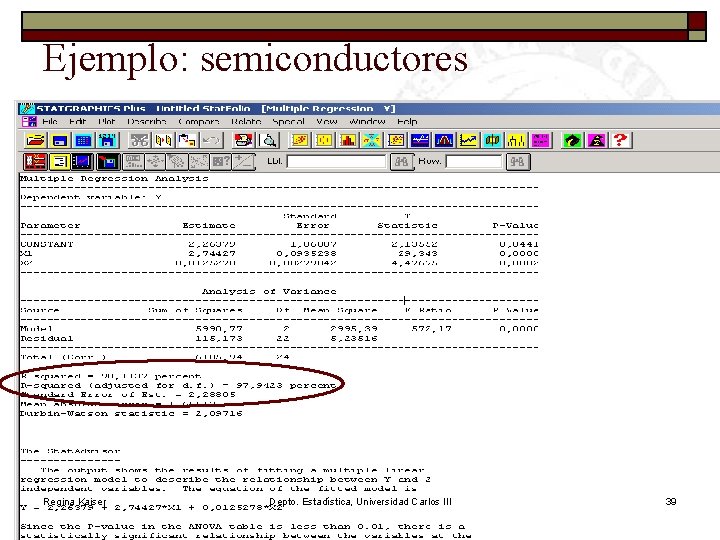Open the Relate menu
The height and width of the screenshot is (540, 720).
pyautogui.click(x=246, y=122)
